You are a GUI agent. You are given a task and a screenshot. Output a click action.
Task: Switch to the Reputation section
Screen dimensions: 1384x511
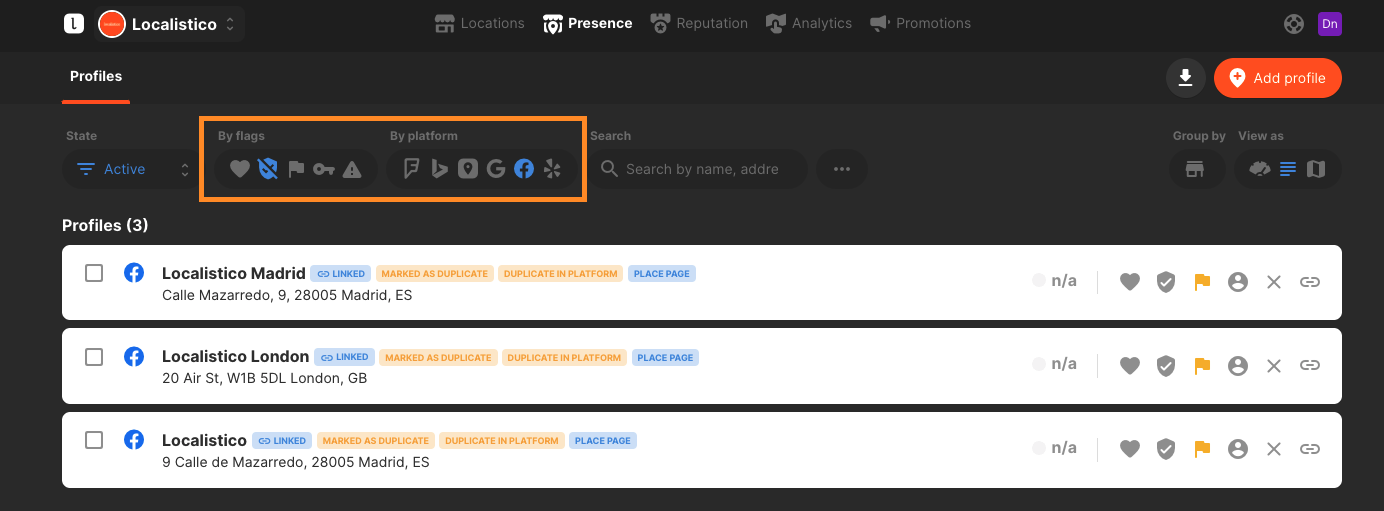pyautogui.click(x=699, y=23)
